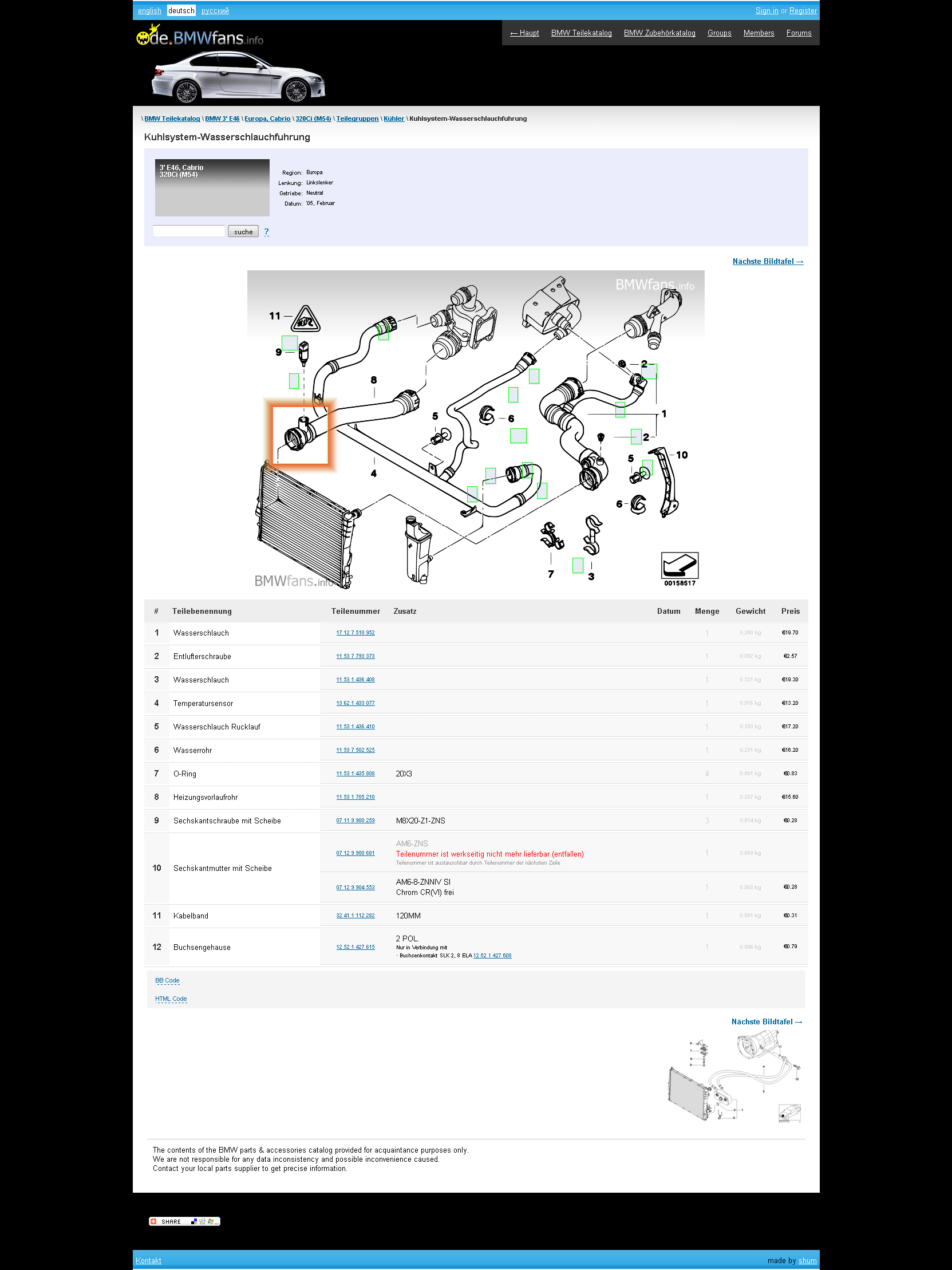The width and height of the screenshot is (952, 1270).
Task: Go to Kühler breadcrumb link
Action: pyautogui.click(x=394, y=119)
